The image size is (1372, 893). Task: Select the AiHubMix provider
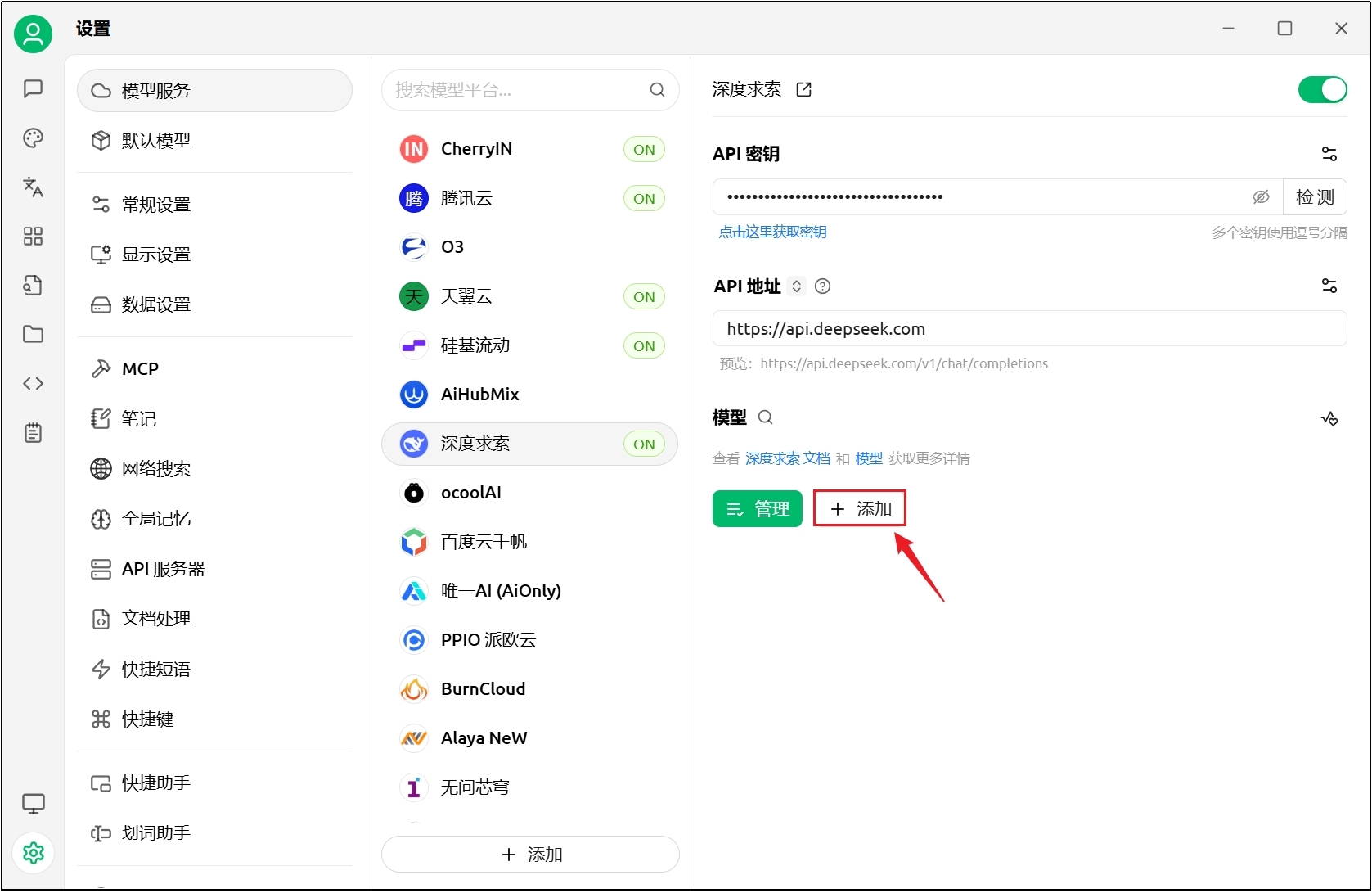coord(530,395)
